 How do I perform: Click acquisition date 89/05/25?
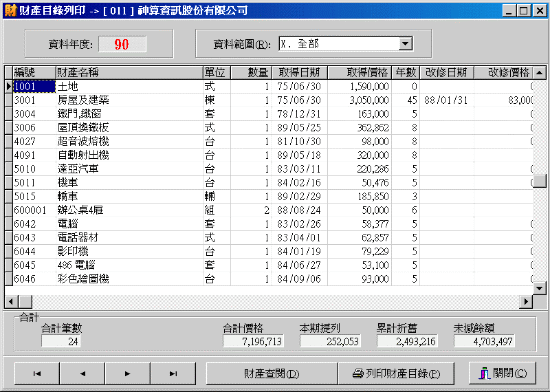coord(299,128)
